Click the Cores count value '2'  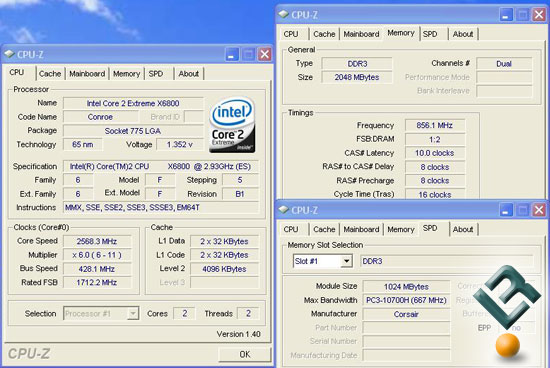click(185, 313)
